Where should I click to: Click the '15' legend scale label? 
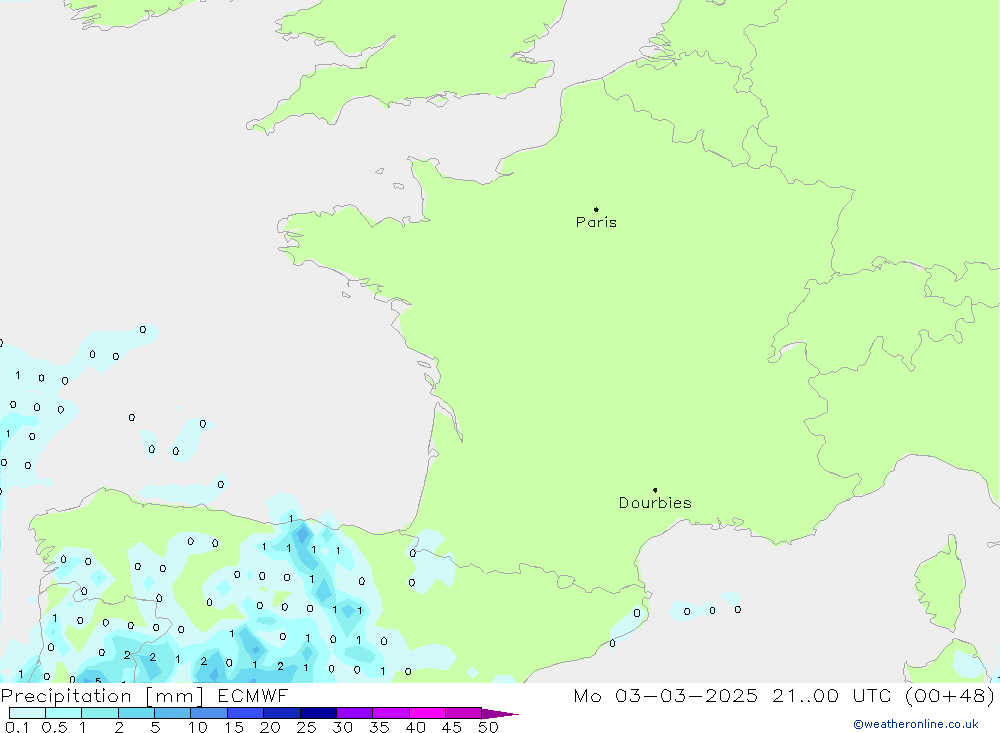pyautogui.click(x=233, y=727)
